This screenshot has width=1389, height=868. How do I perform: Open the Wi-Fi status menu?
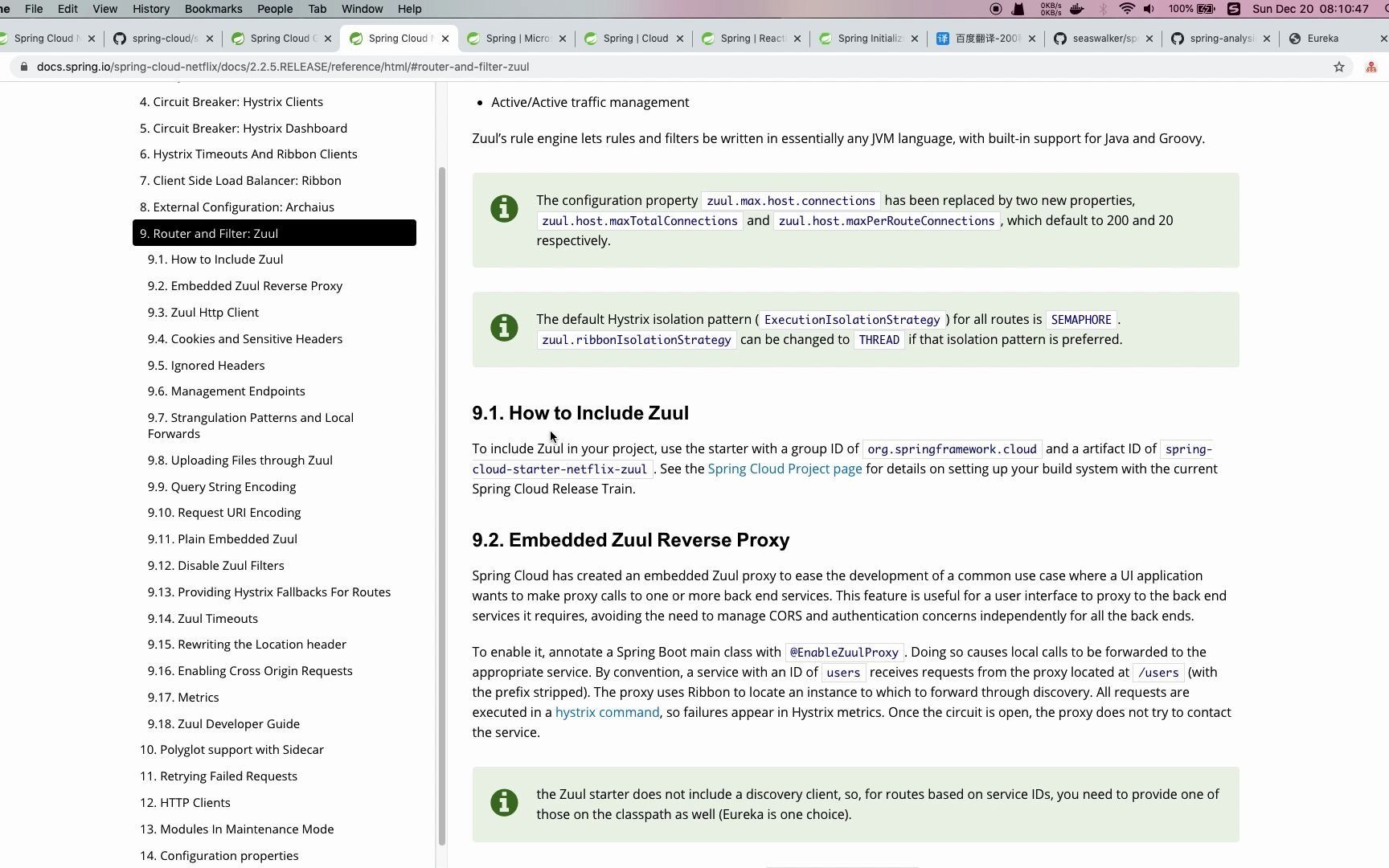tap(1127, 9)
